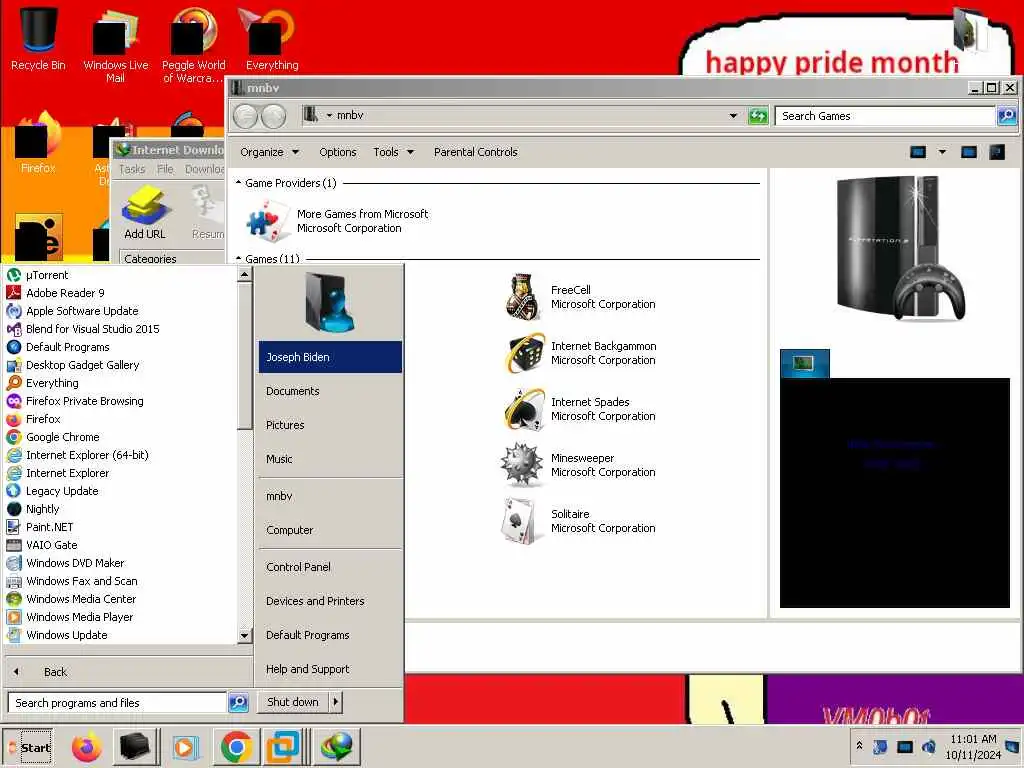Click Chrome icon in the taskbar
Image resolution: width=1024 pixels, height=768 pixels.
[236, 747]
